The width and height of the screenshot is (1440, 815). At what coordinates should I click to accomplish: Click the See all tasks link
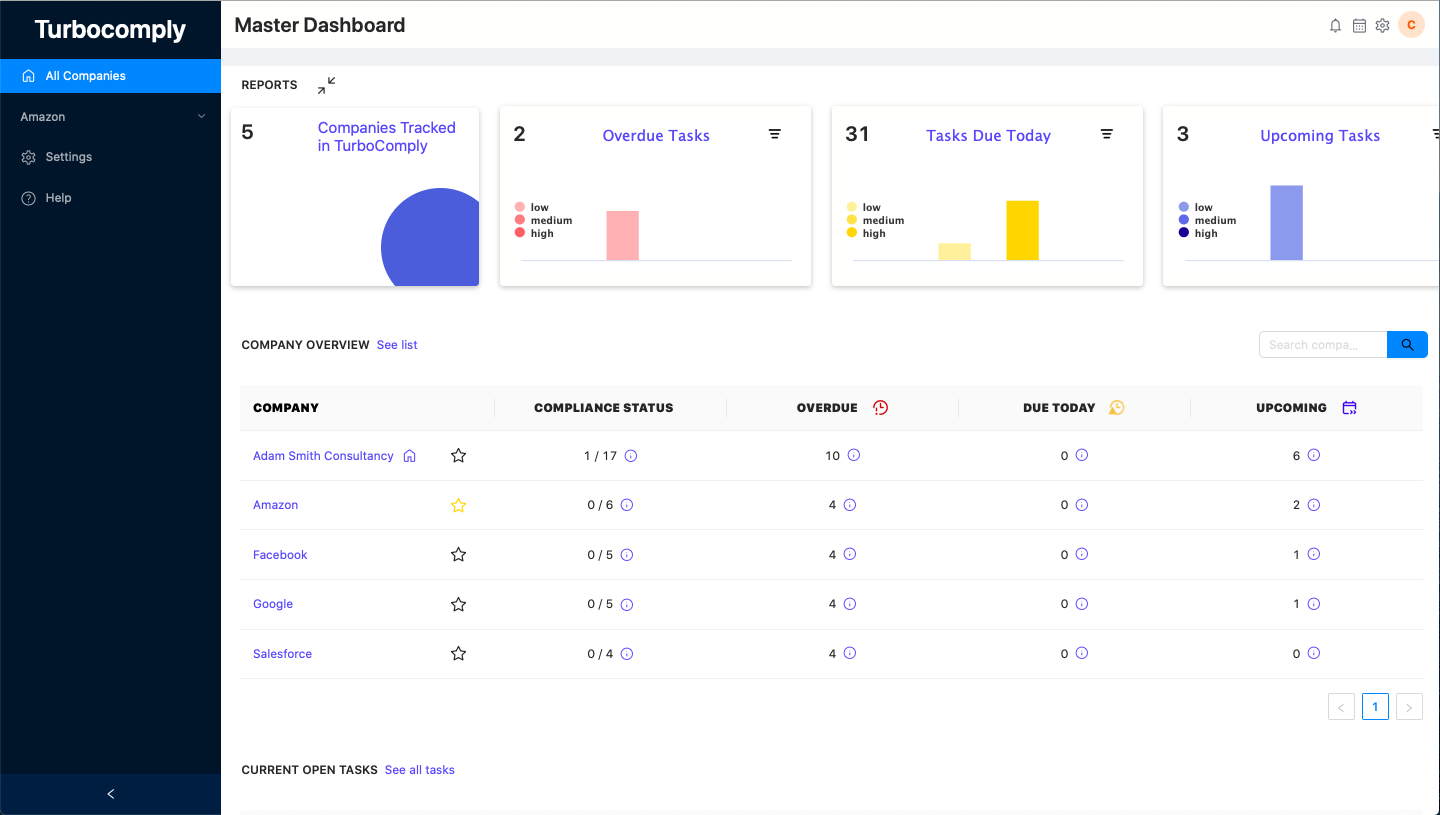tap(420, 770)
